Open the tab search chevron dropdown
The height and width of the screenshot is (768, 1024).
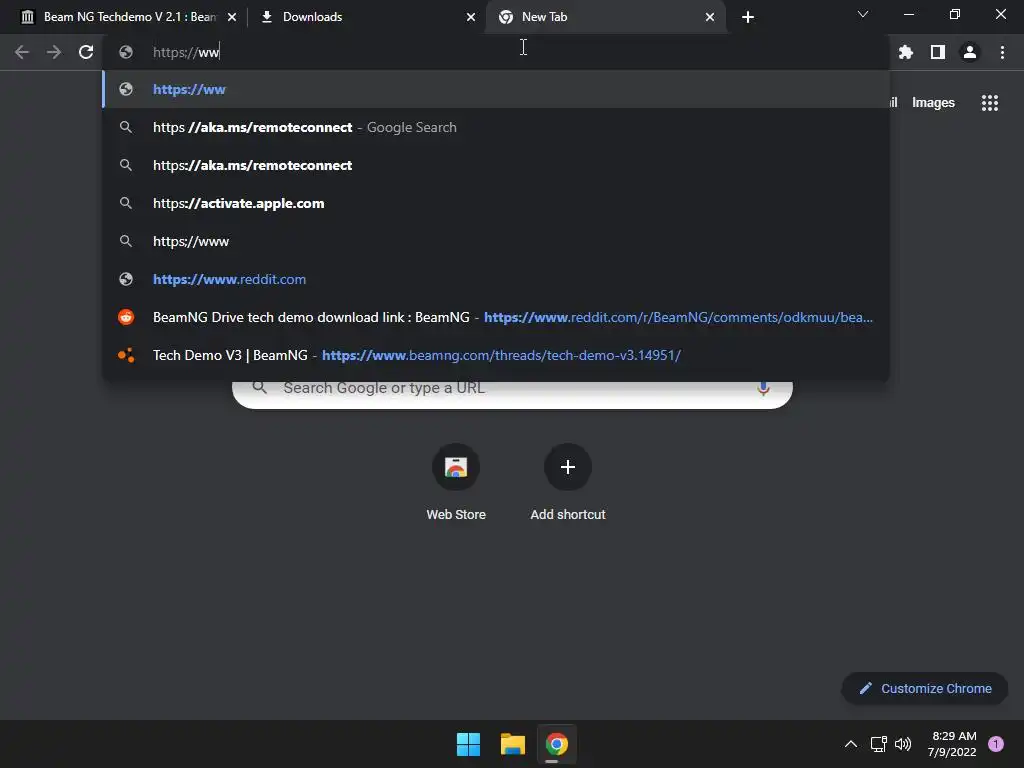[x=863, y=14]
